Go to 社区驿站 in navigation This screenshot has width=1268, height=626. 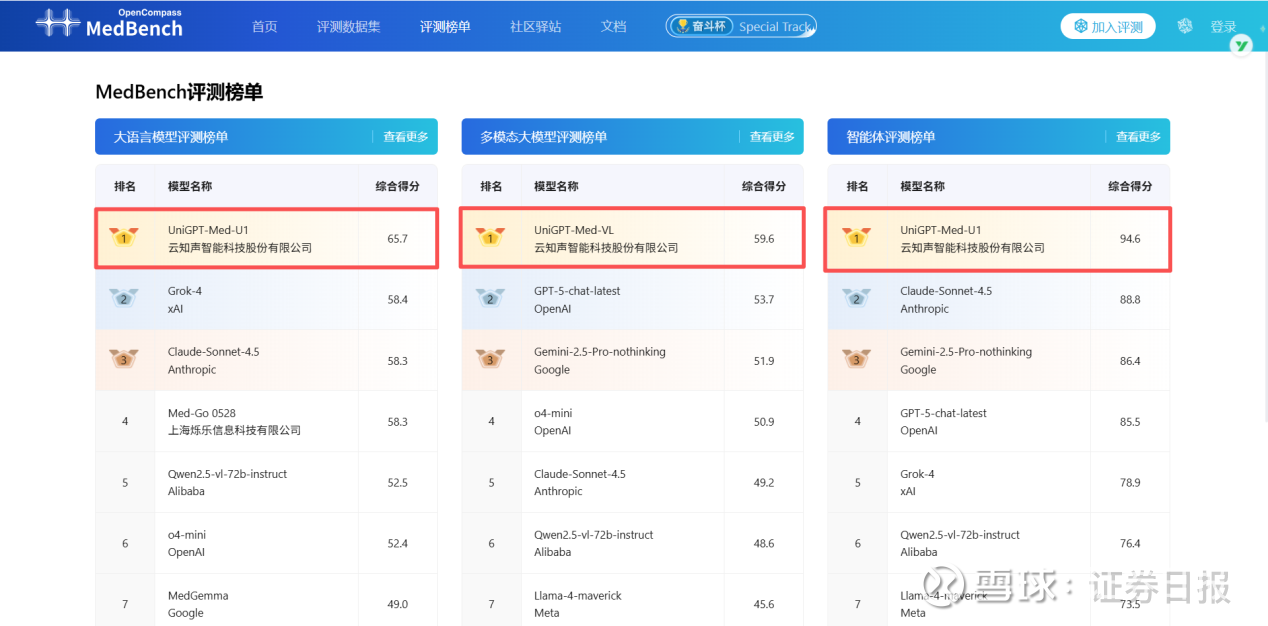tap(536, 27)
